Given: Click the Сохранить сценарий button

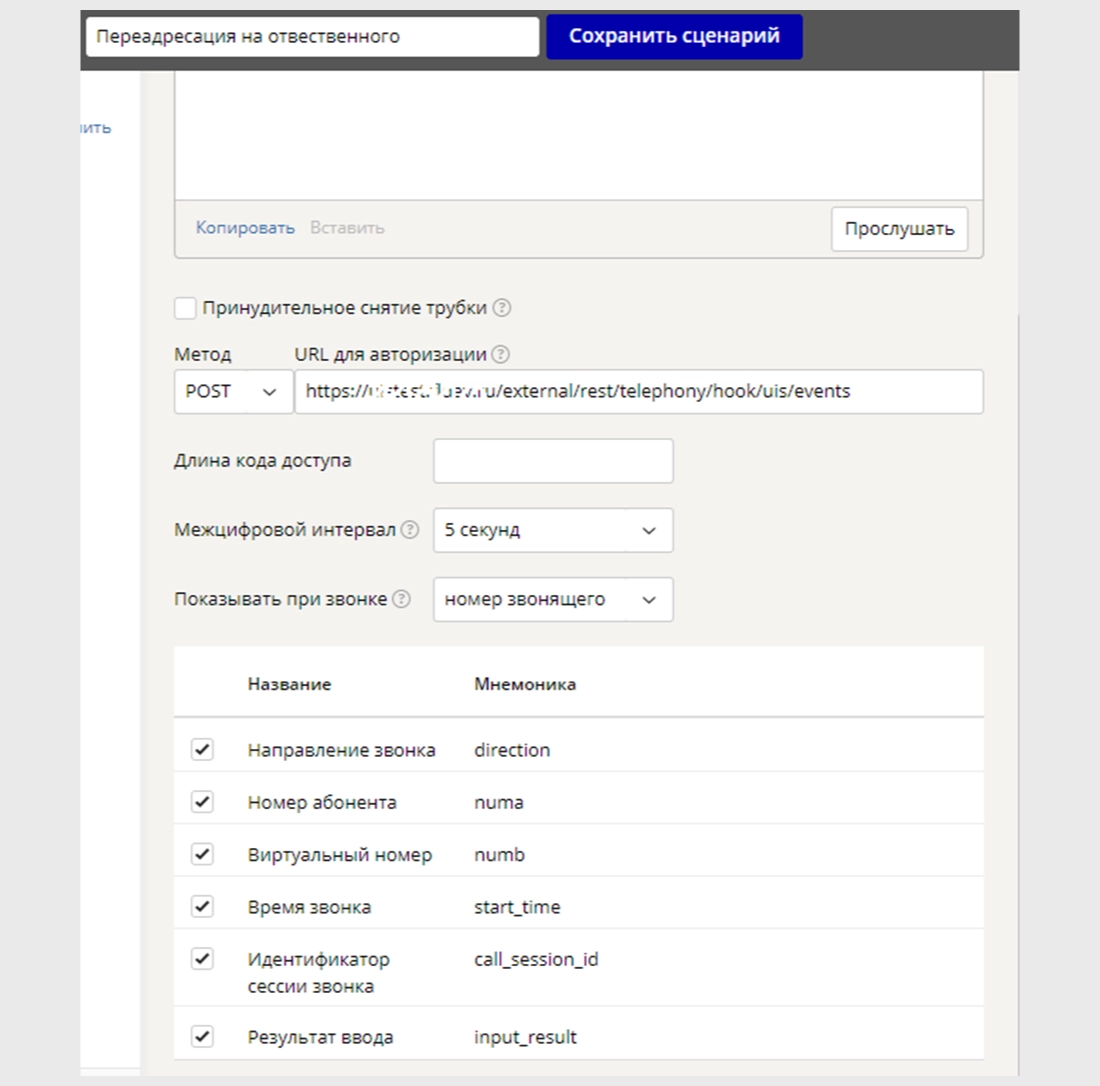Looking at the screenshot, I should [674, 36].
